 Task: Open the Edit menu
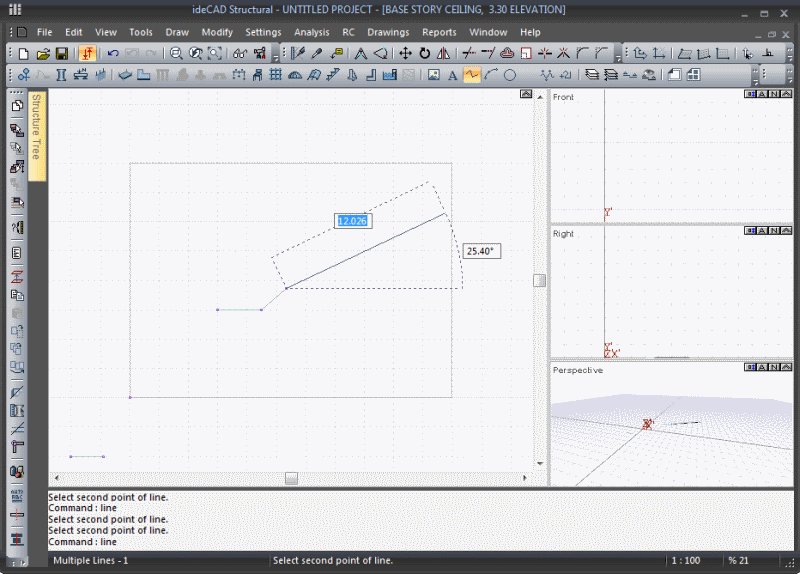(x=73, y=32)
